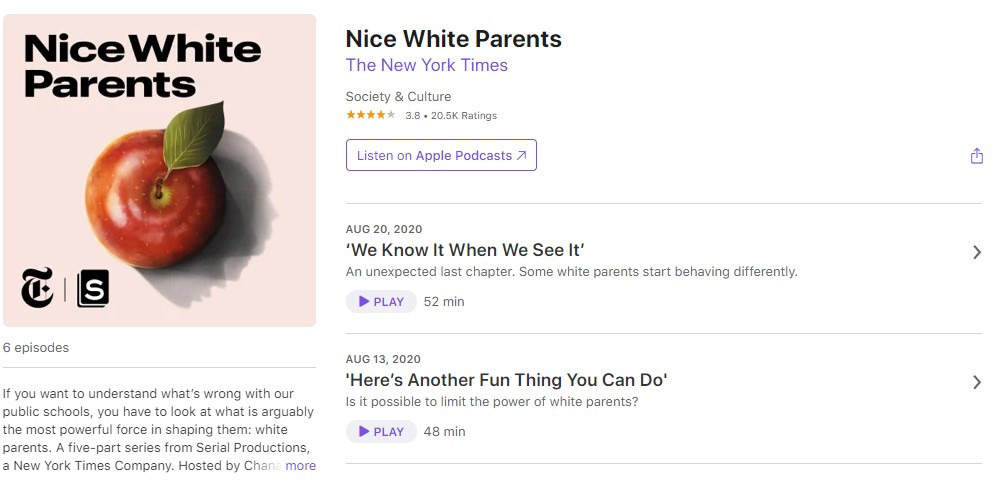This screenshot has width=1001, height=482.
Task: Click the share icon on the right
Action: pyautogui.click(x=977, y=156)
